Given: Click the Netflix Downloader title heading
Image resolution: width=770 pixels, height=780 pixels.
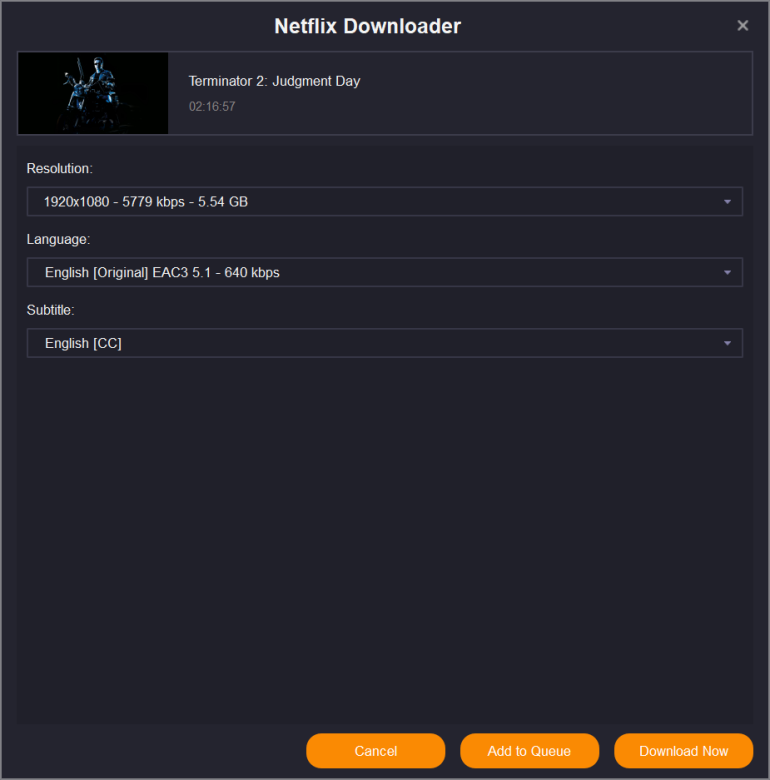Looking at the screenshot, I should (368, 26).
